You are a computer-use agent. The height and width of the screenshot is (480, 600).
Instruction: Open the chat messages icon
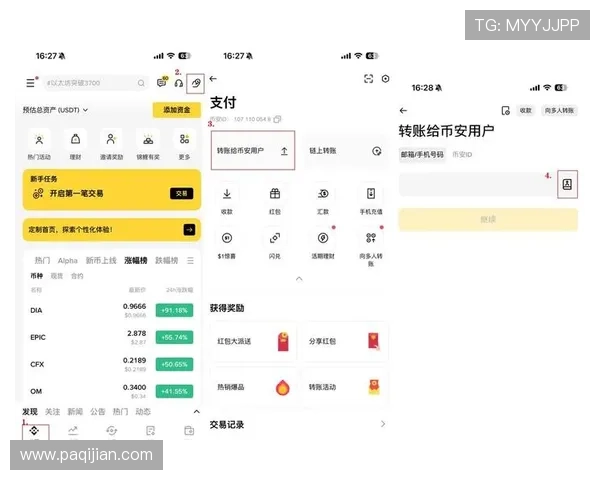pyautogui.click(x=162, y=82)
